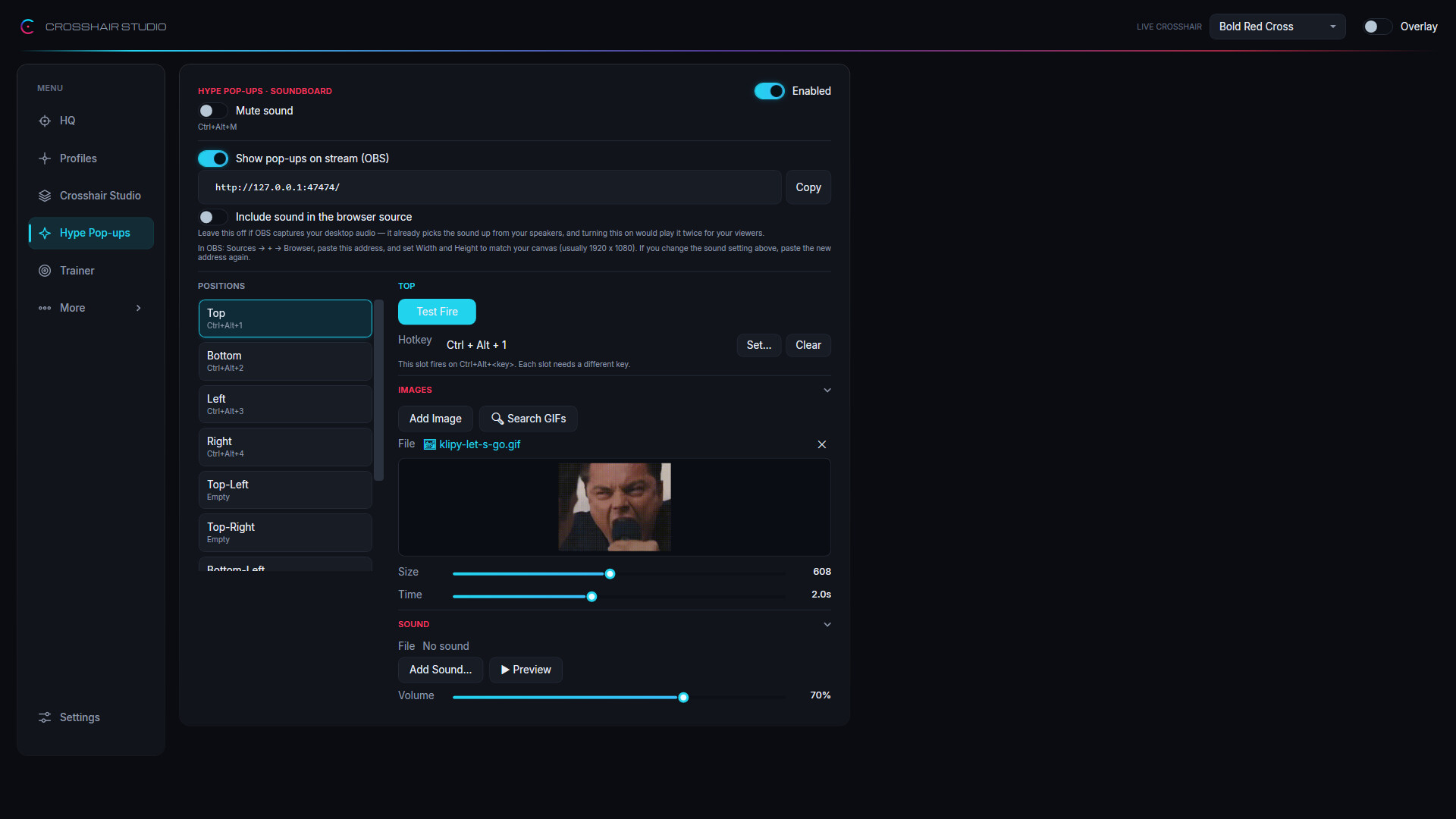The height and width of the screenshot is (819, 1456).
Task: Open the Trainer menu item
Action: (x=91, y=271)
